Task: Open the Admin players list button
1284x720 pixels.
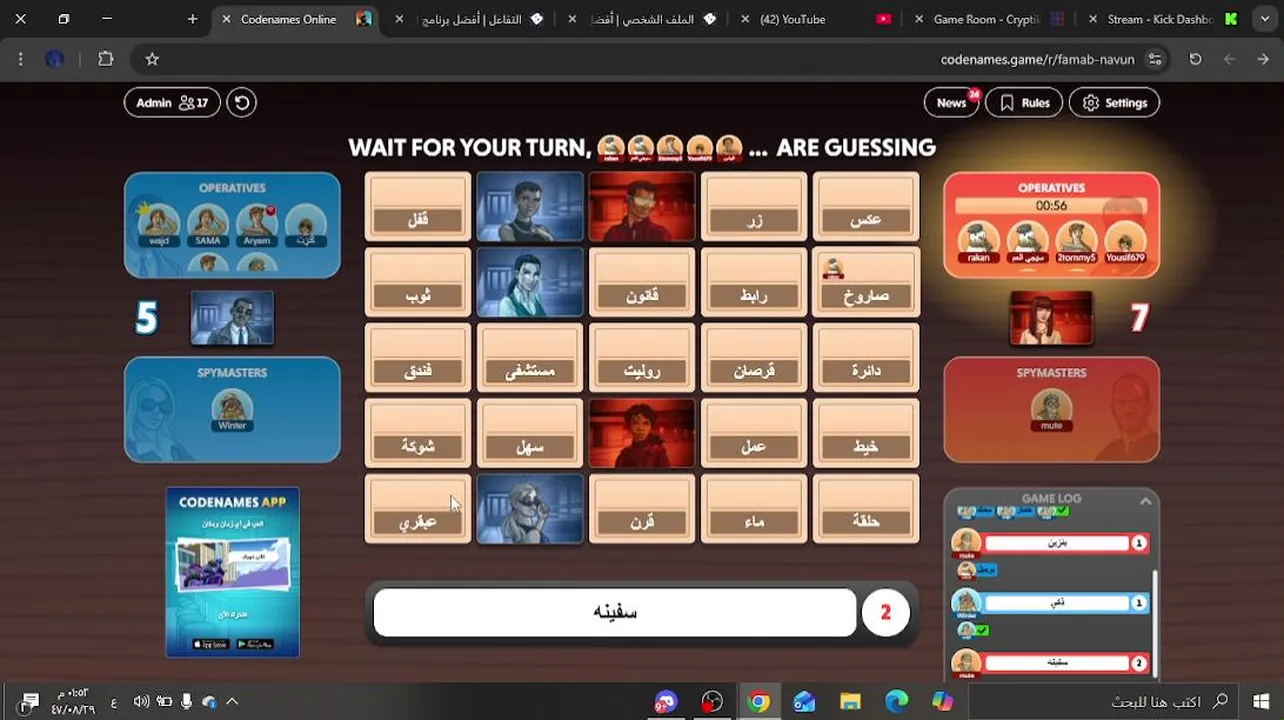Action: pos(172,102)
